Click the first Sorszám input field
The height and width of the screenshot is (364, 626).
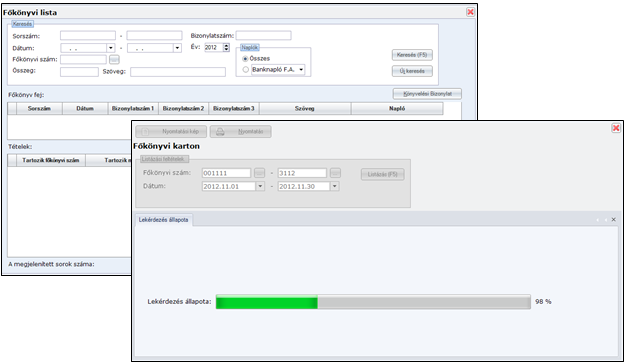coord(88,36)
